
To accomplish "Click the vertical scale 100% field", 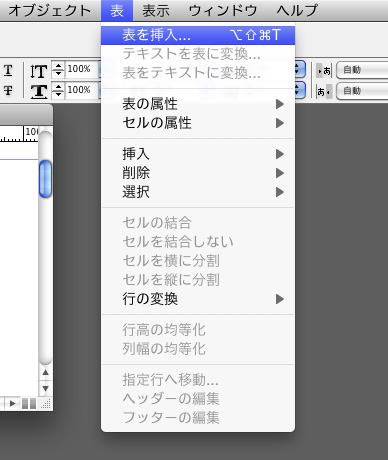I will tap(83, 69).
